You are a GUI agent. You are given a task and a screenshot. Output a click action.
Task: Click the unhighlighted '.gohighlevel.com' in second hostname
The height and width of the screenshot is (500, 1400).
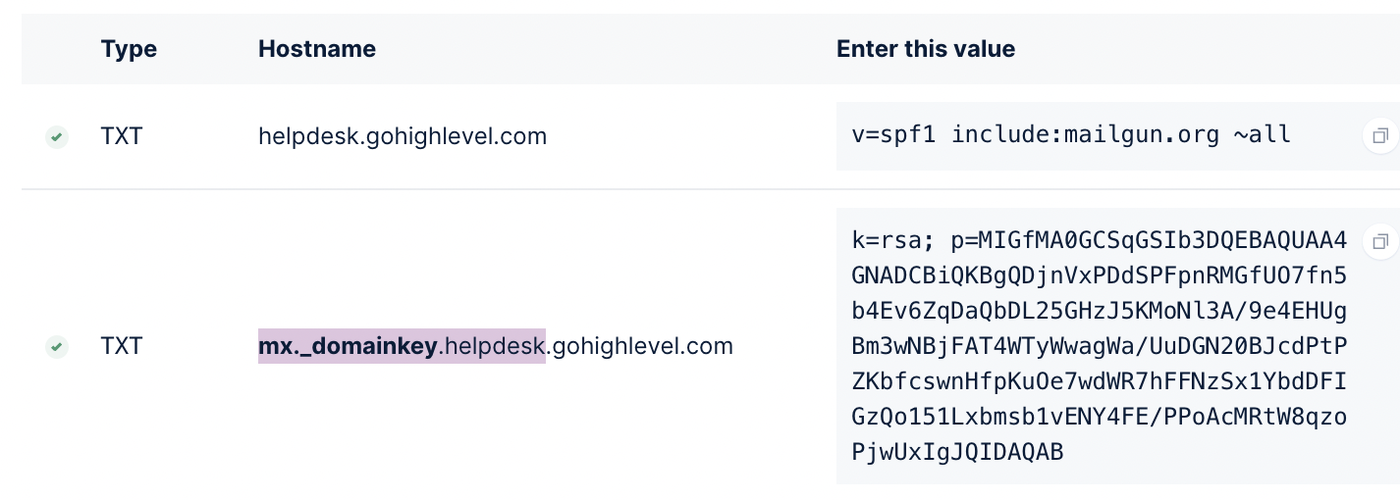coord(640,346)
